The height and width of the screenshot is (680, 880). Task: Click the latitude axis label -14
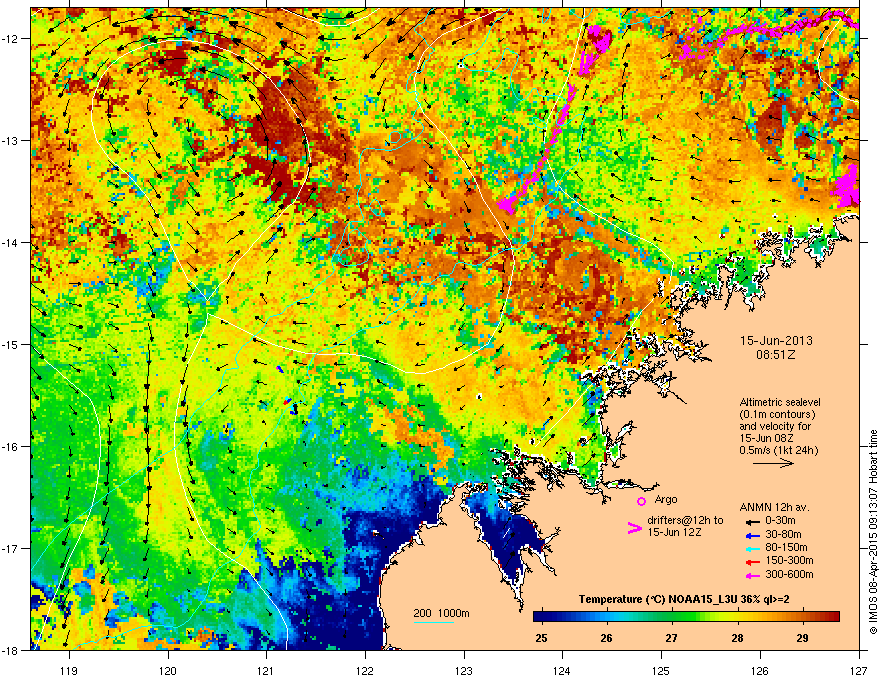11,242
